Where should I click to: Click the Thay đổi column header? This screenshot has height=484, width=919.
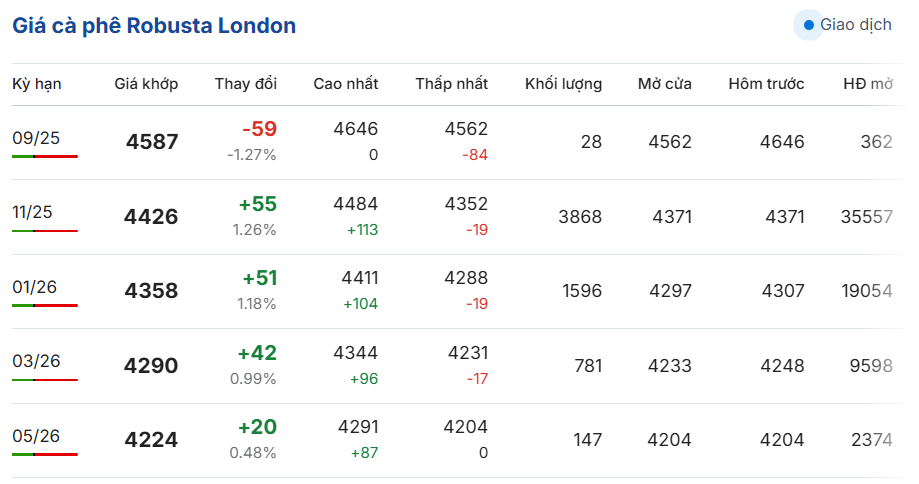click(246, 84)
